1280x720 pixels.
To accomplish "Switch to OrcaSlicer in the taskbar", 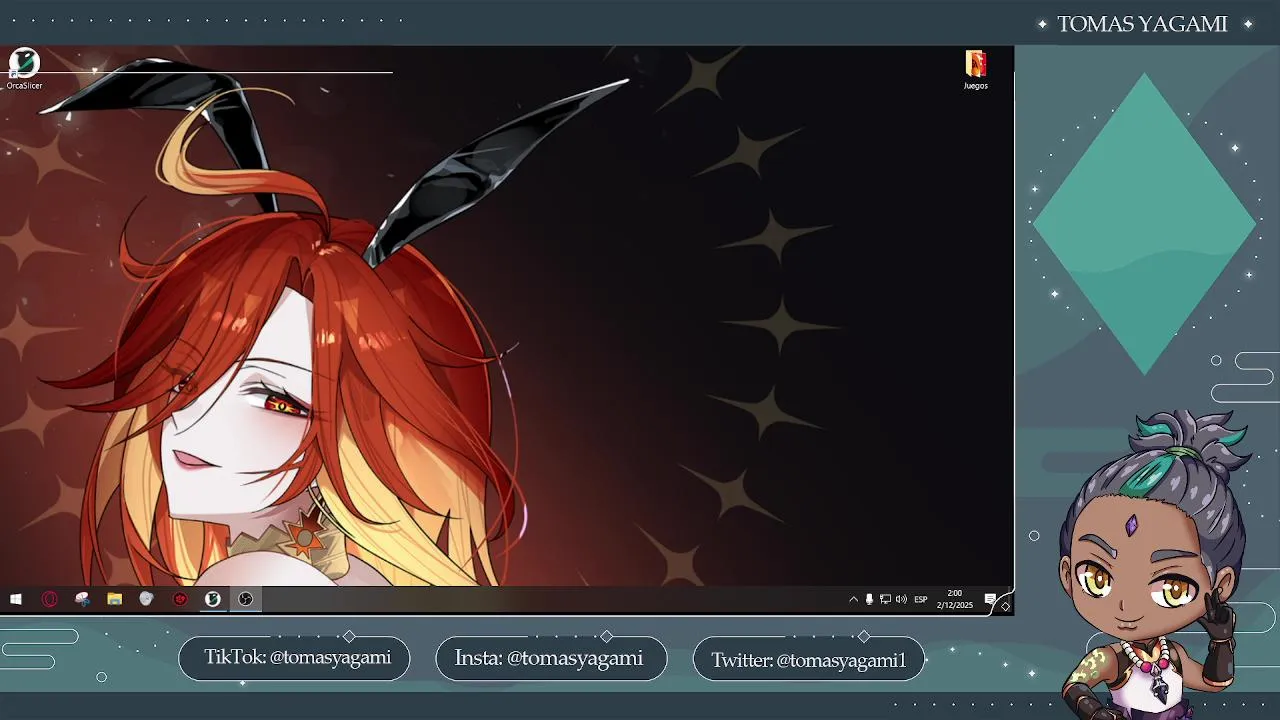I will pyautogui.click(x=212, y=599).
